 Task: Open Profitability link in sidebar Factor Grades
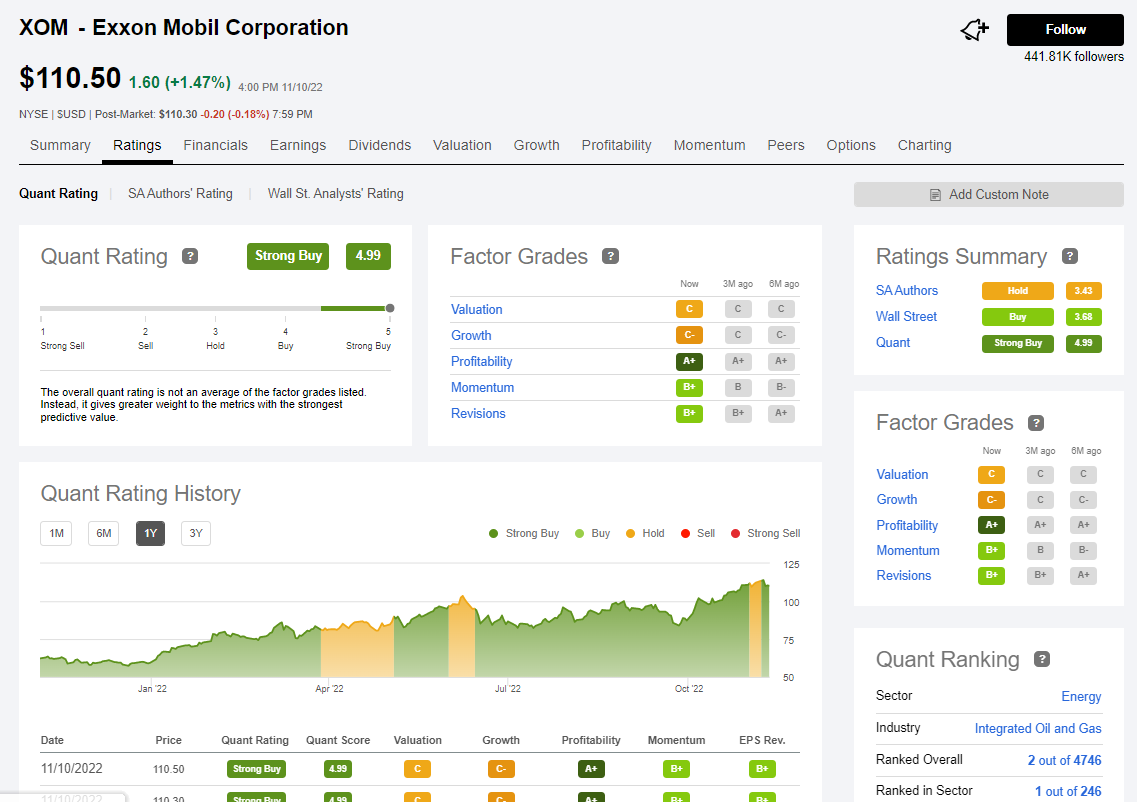(907, 526)
